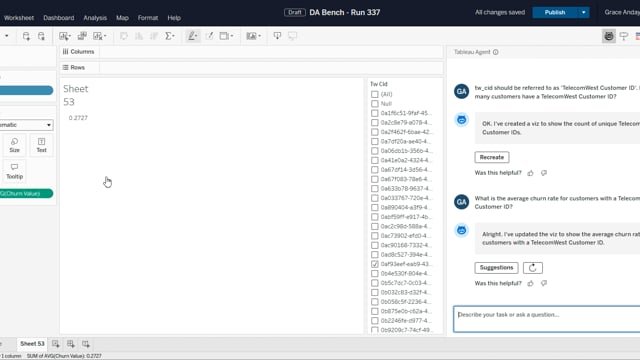Screen dimensions: 640x360
Task: Click the Columns shelf label
Action: coord(79,52)
